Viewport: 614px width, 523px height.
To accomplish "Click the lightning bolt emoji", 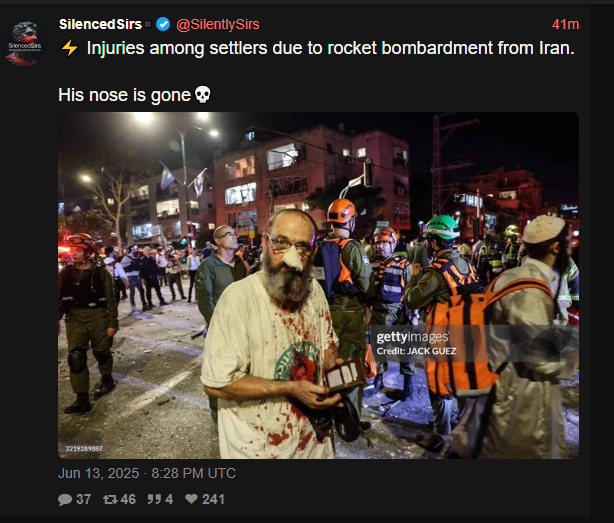I will pos(70,48).
